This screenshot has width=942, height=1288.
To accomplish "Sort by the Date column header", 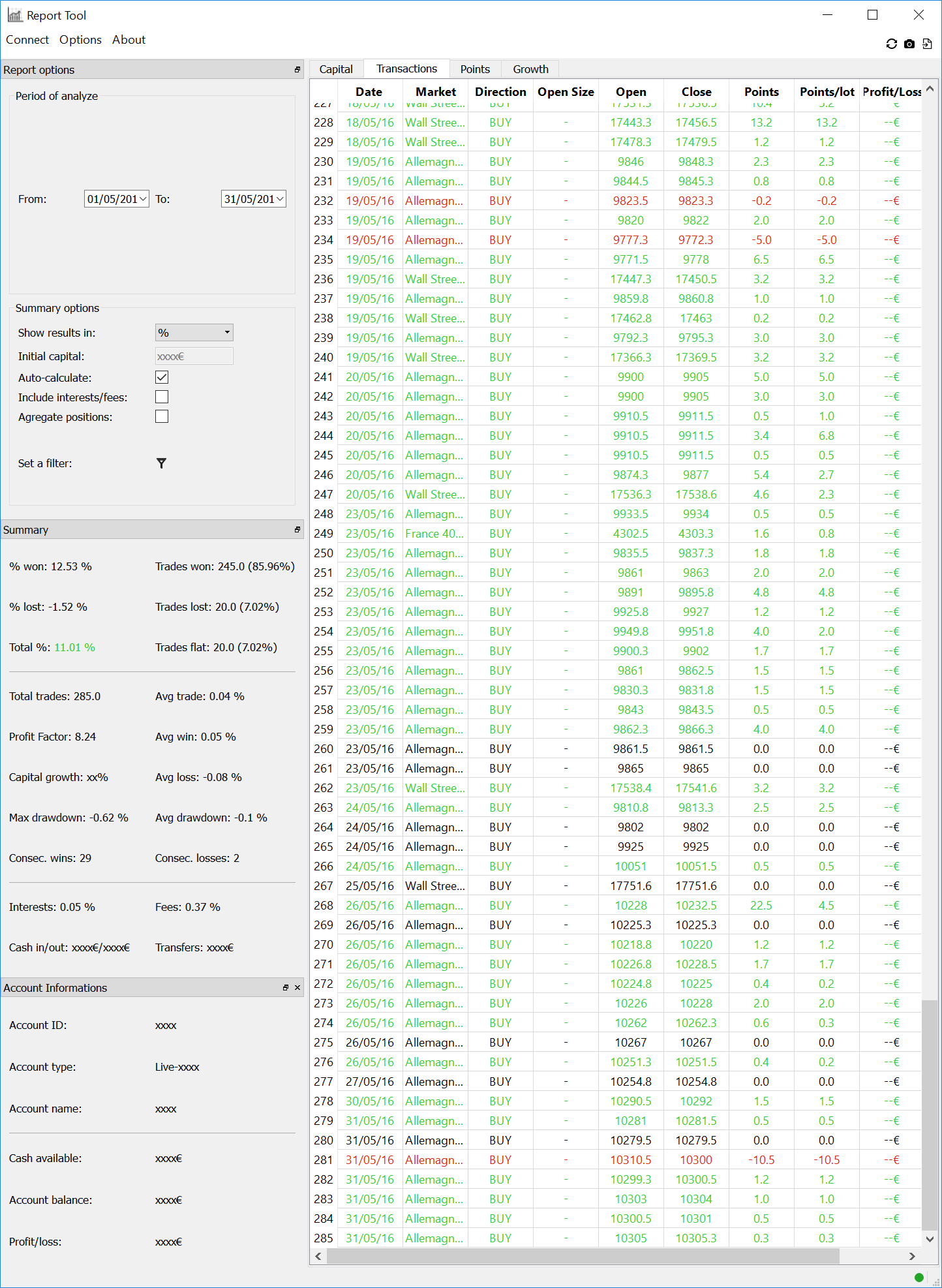I will tap(369, 92).
